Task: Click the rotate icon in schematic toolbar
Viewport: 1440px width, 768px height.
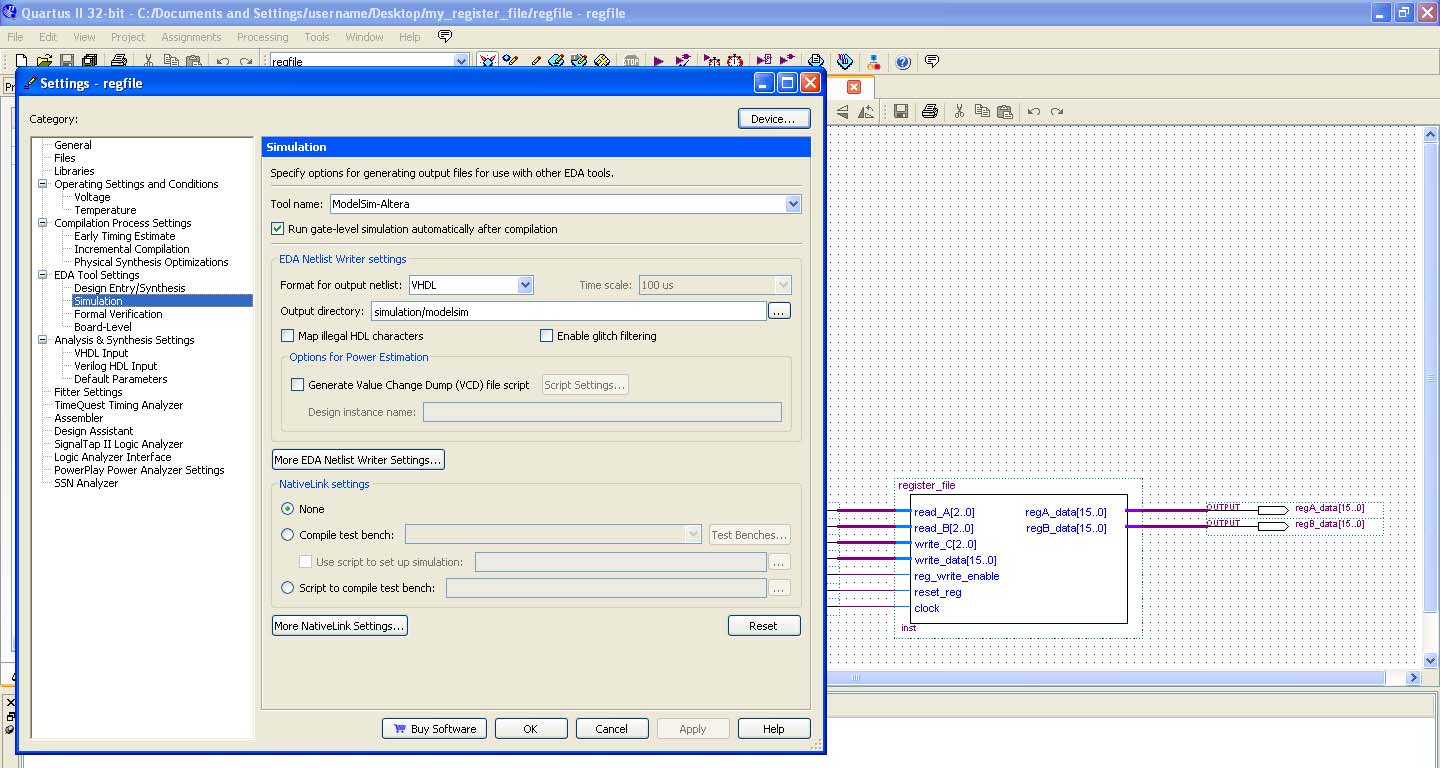Action: [866, 111]
